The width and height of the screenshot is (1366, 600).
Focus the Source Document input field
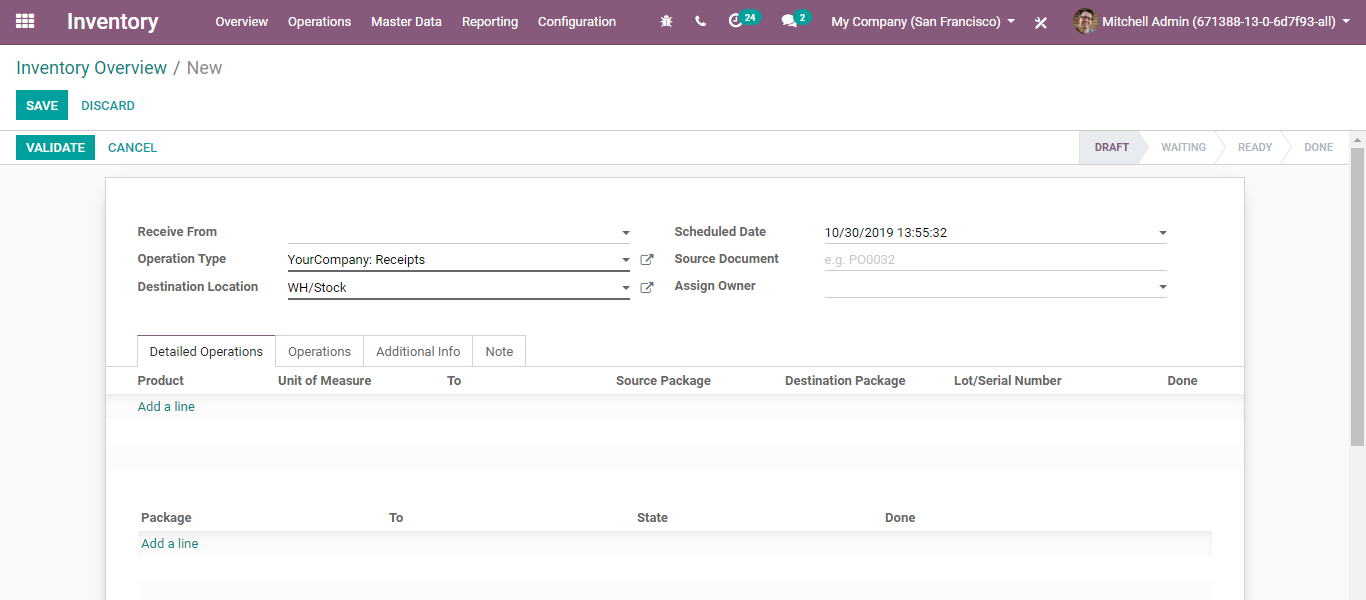coord(995,260)
